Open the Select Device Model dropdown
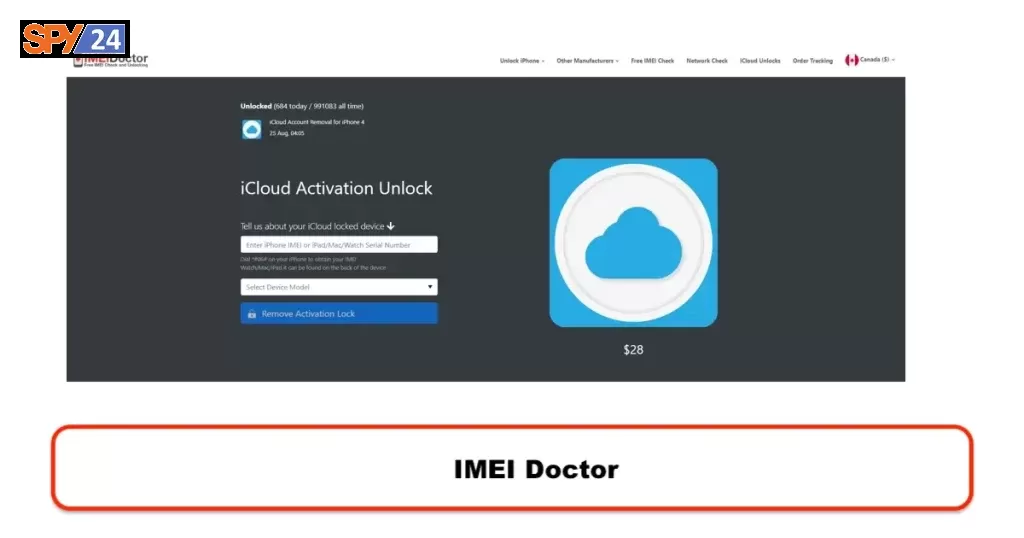 pos(339,287)
